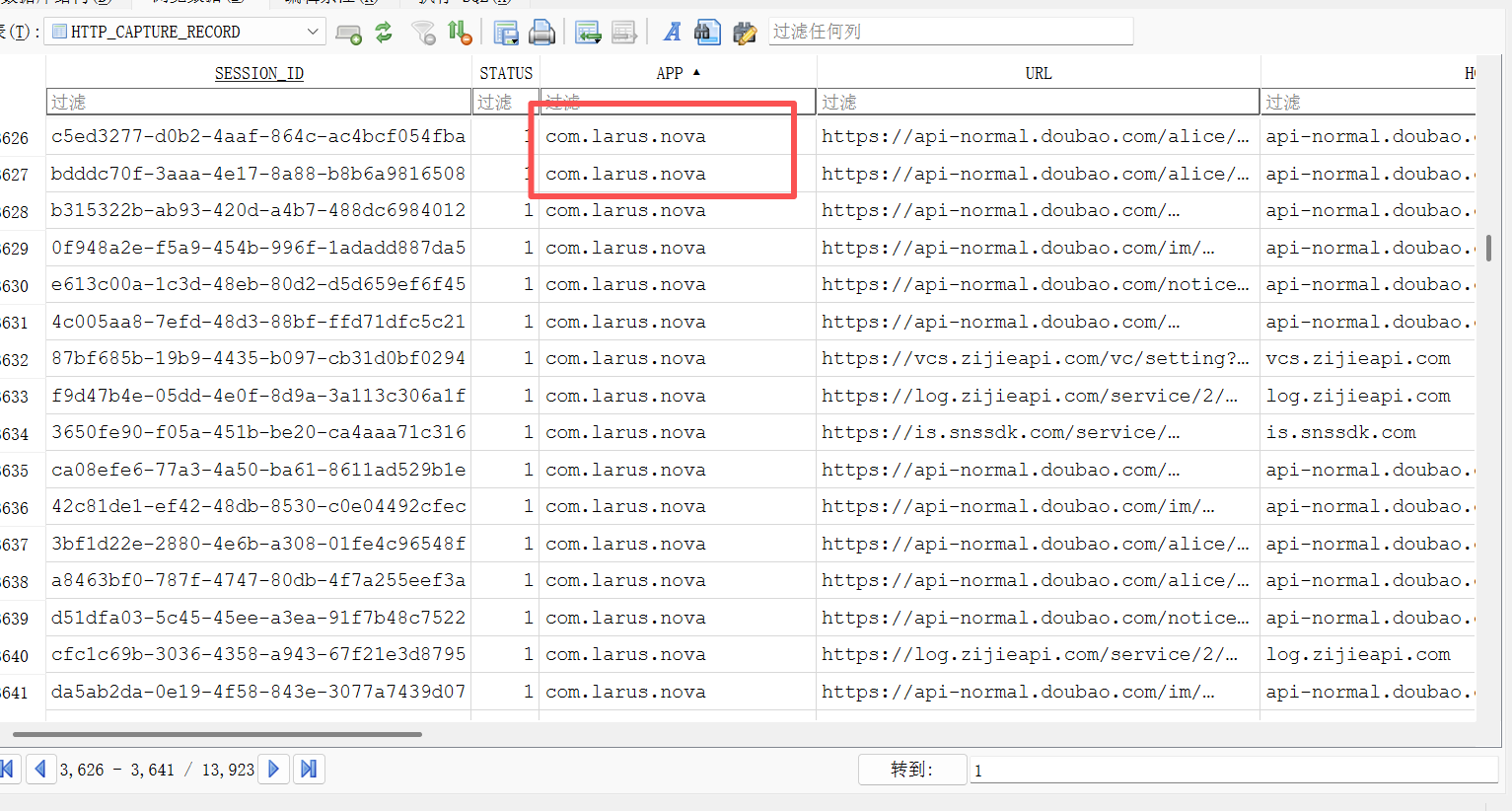The height and width of the screenshot is (811, 1512).
Task: Insert a new record in the table
Action: (589, 33)
